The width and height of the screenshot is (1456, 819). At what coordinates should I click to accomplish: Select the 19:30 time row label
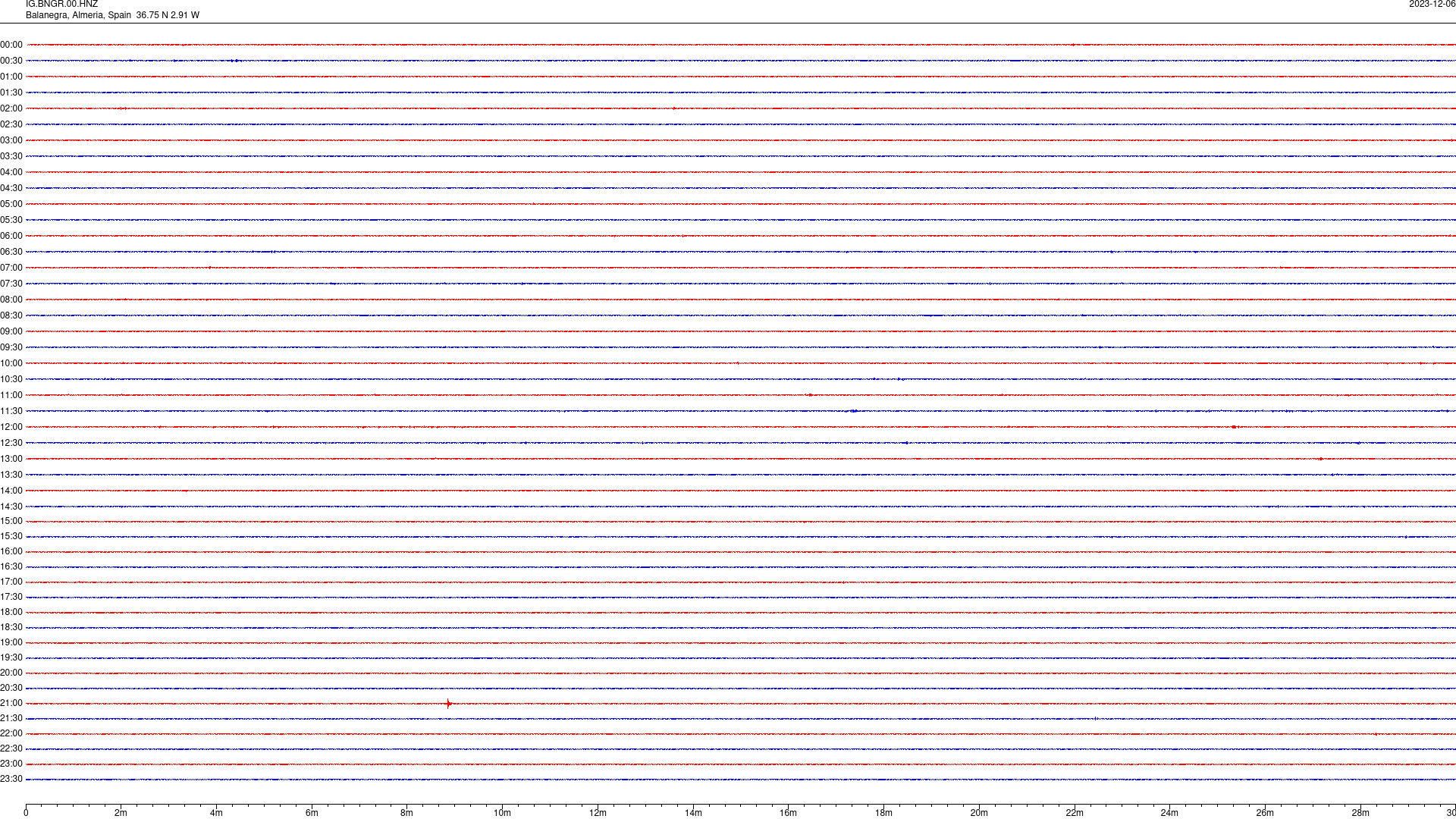coord(11,657)
